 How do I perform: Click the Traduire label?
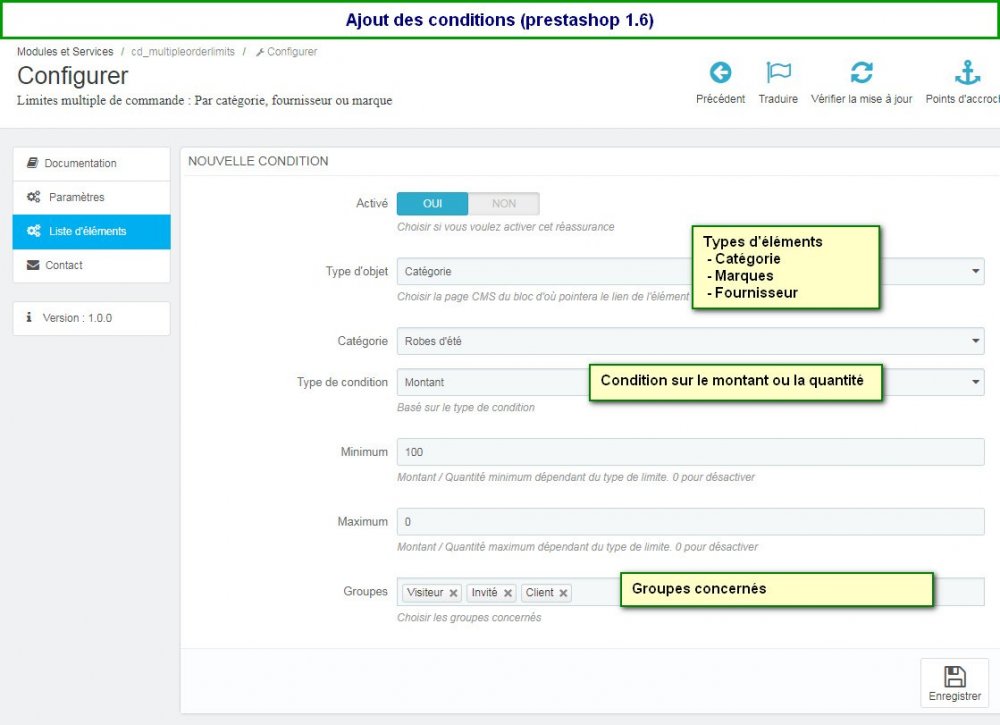pyautogui.click(x=778, y=99)
